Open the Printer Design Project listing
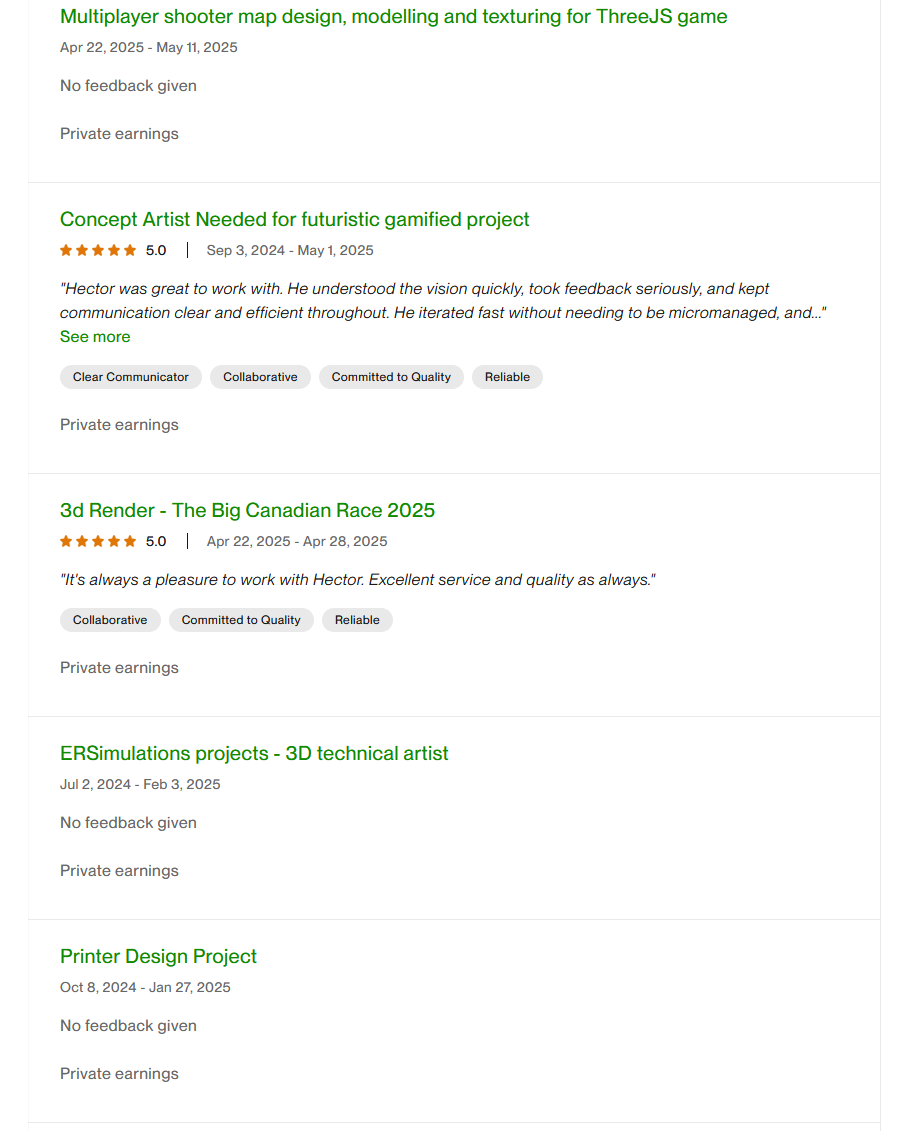The width and height of the screenshot is (900, 1131). coord(158,957)
